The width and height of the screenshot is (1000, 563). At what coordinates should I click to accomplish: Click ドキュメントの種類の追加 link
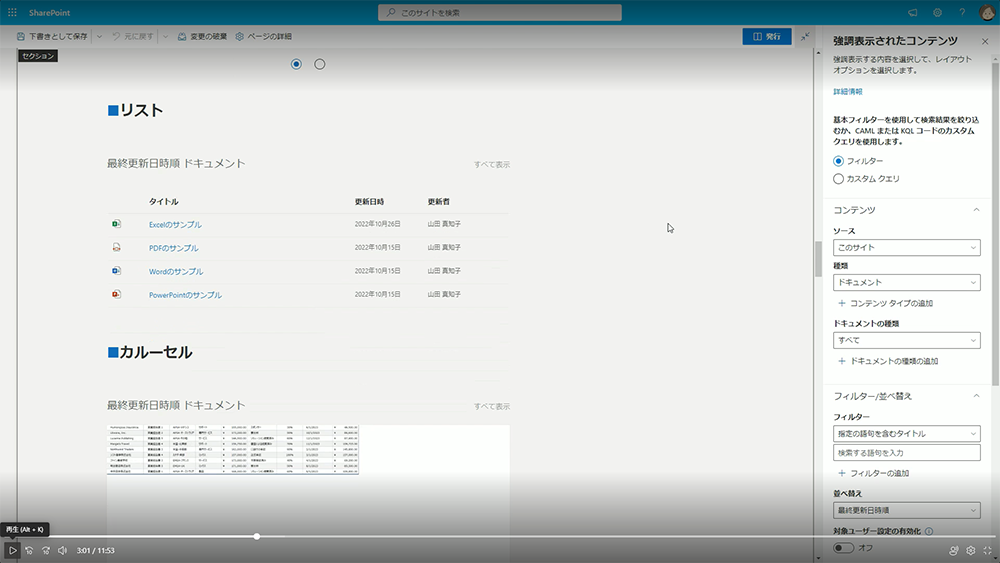click(894, 361)
